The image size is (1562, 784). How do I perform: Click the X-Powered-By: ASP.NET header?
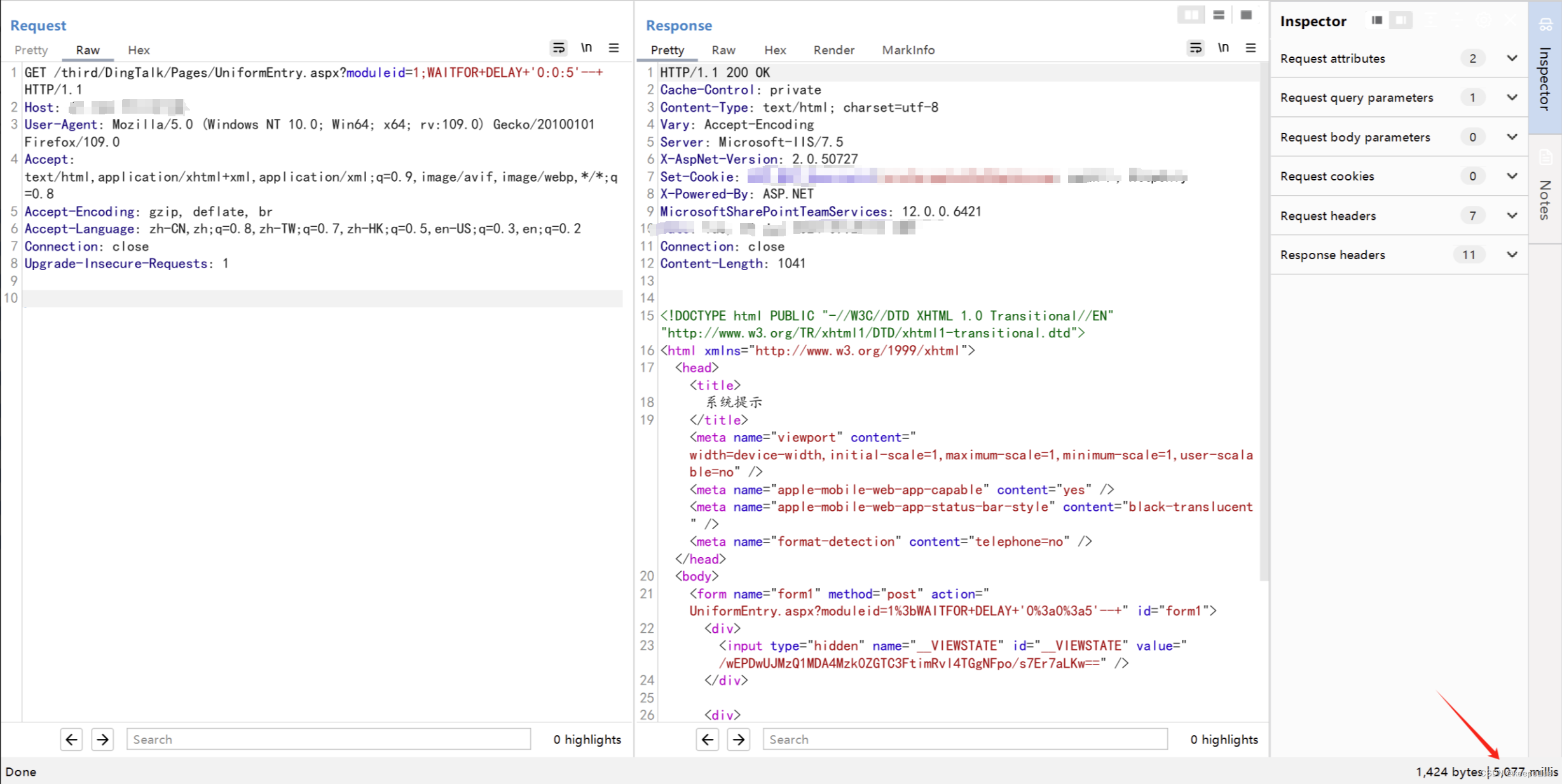pos(737,194)
